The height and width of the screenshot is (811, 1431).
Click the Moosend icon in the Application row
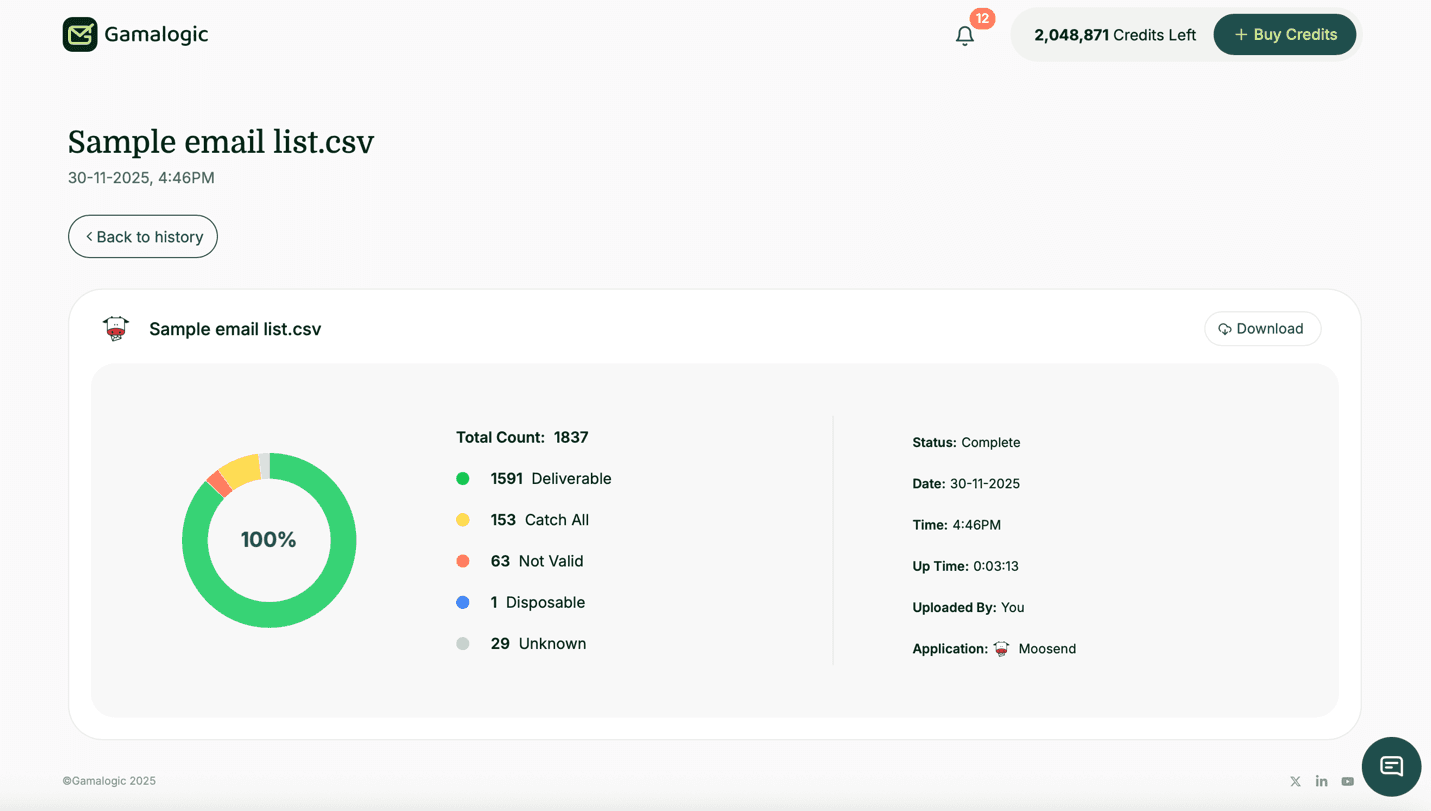[x=1001, y=648]
